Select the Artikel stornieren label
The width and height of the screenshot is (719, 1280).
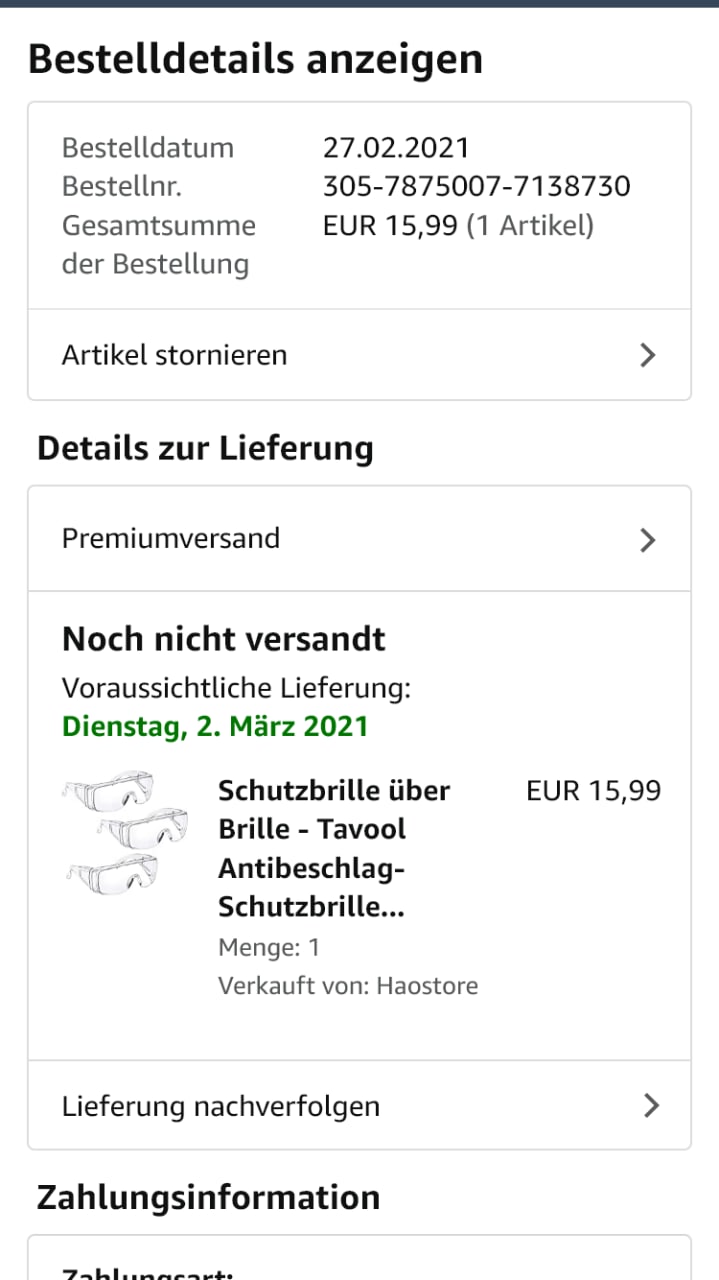tap(174, 355)
